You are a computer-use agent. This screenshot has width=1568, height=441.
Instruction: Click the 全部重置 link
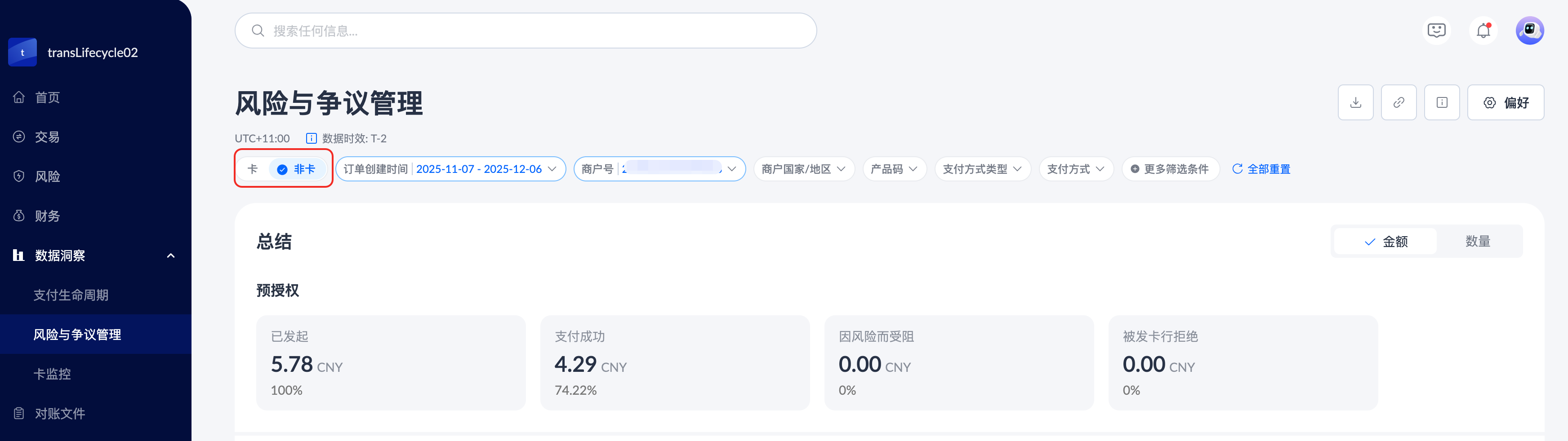click(x=1261, y=169)
